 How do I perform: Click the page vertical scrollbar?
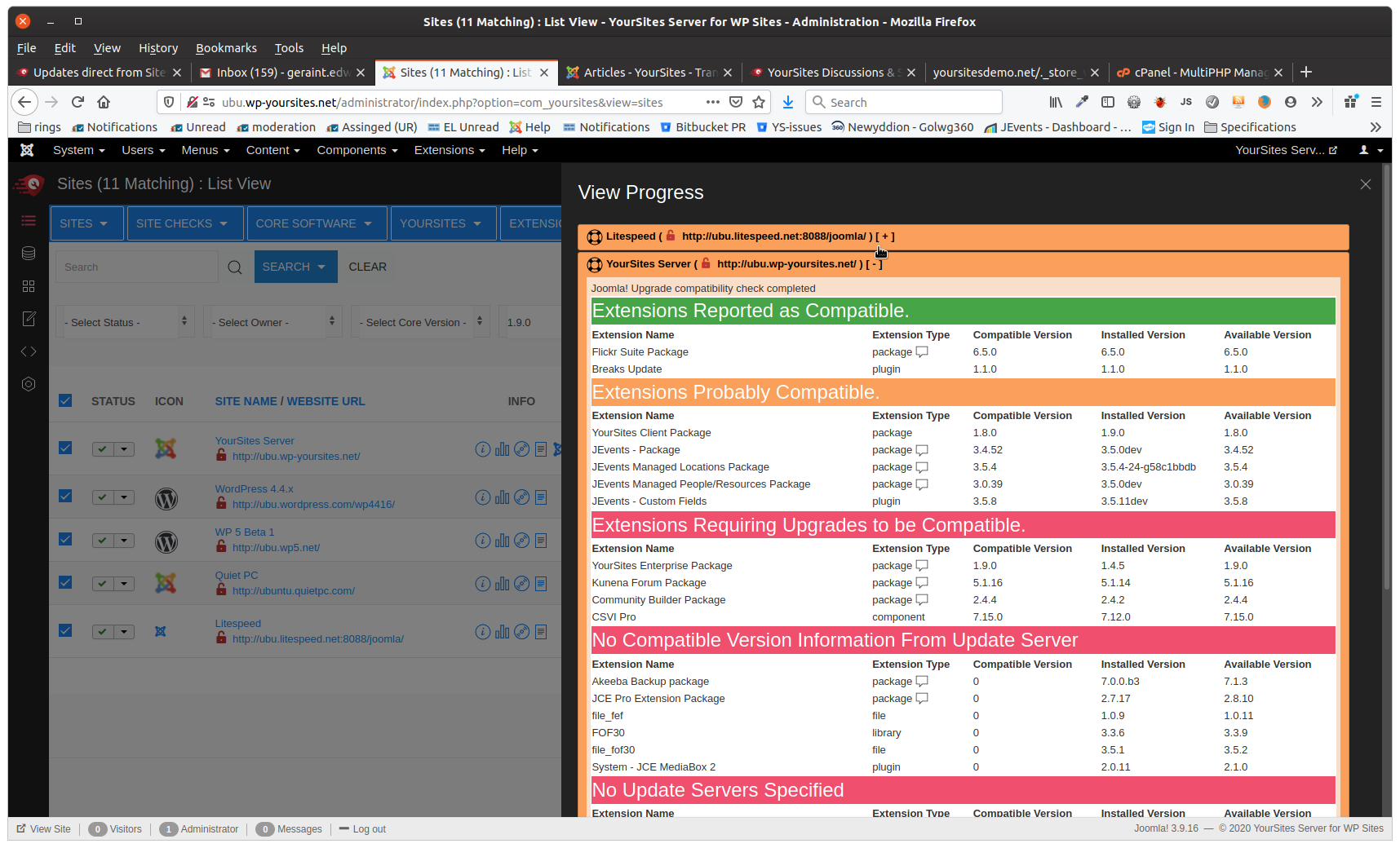(x=1387, y=379)
